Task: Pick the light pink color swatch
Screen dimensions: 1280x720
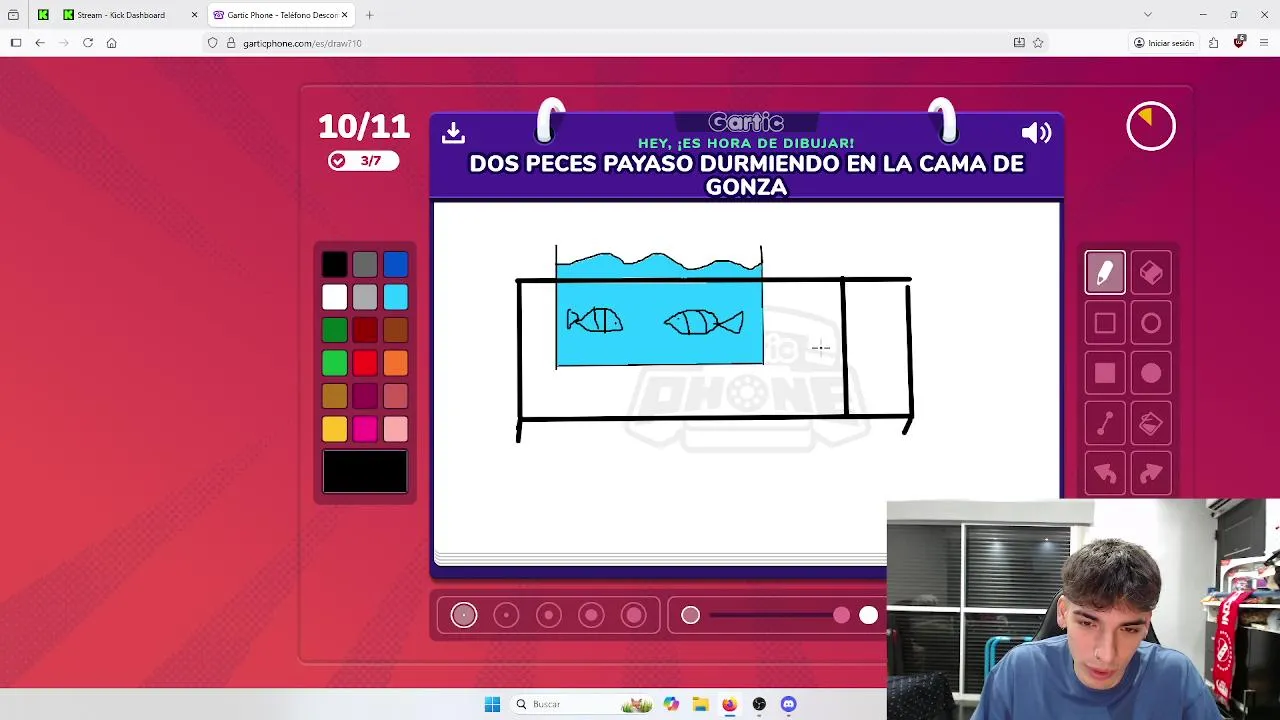Action: pyautogui.click(x=396, y=429)
